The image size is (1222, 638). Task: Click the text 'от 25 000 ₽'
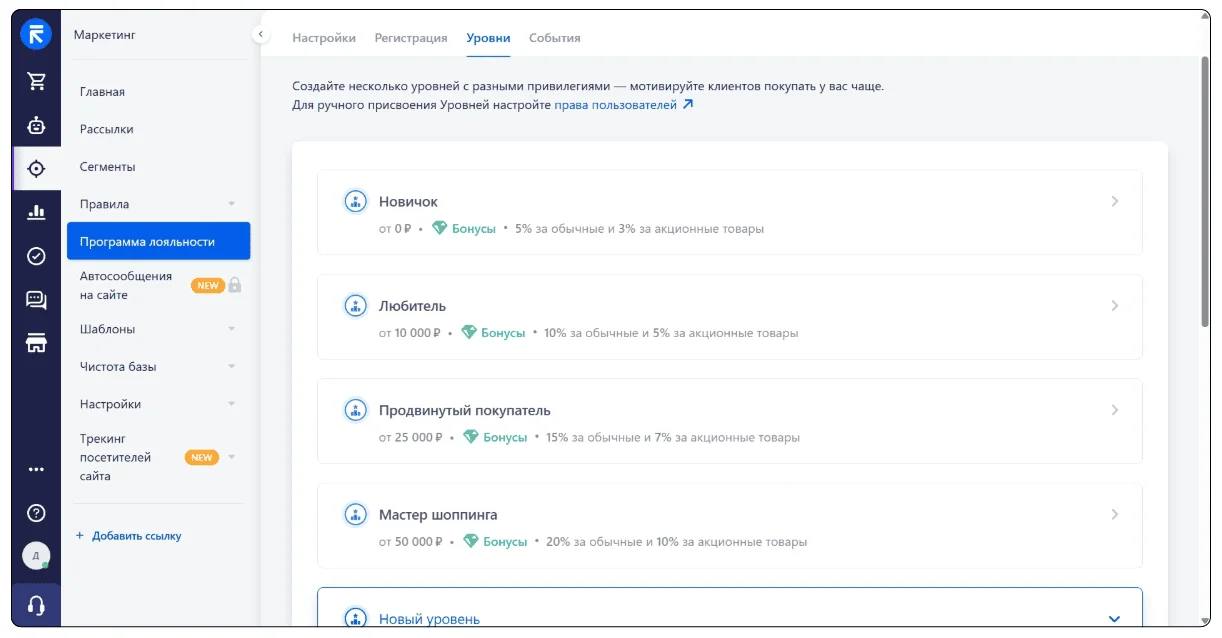(x=410, y=437)
